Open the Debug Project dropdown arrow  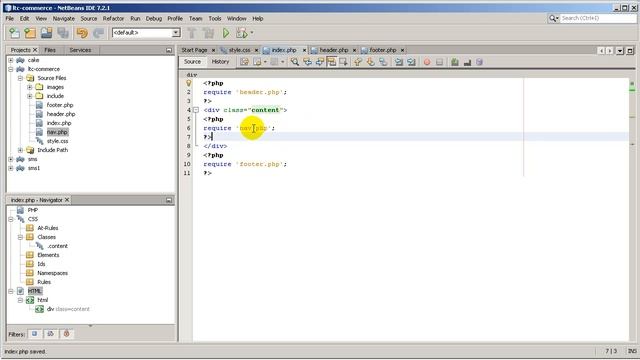click(252, 33)
